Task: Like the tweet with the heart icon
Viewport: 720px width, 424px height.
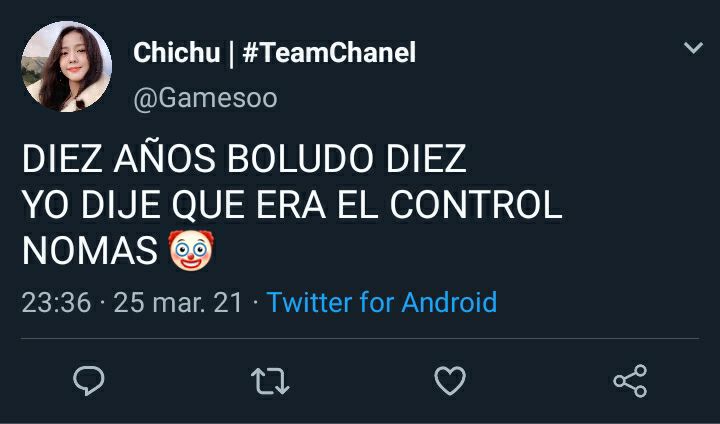Action: [x=450, y=381]
